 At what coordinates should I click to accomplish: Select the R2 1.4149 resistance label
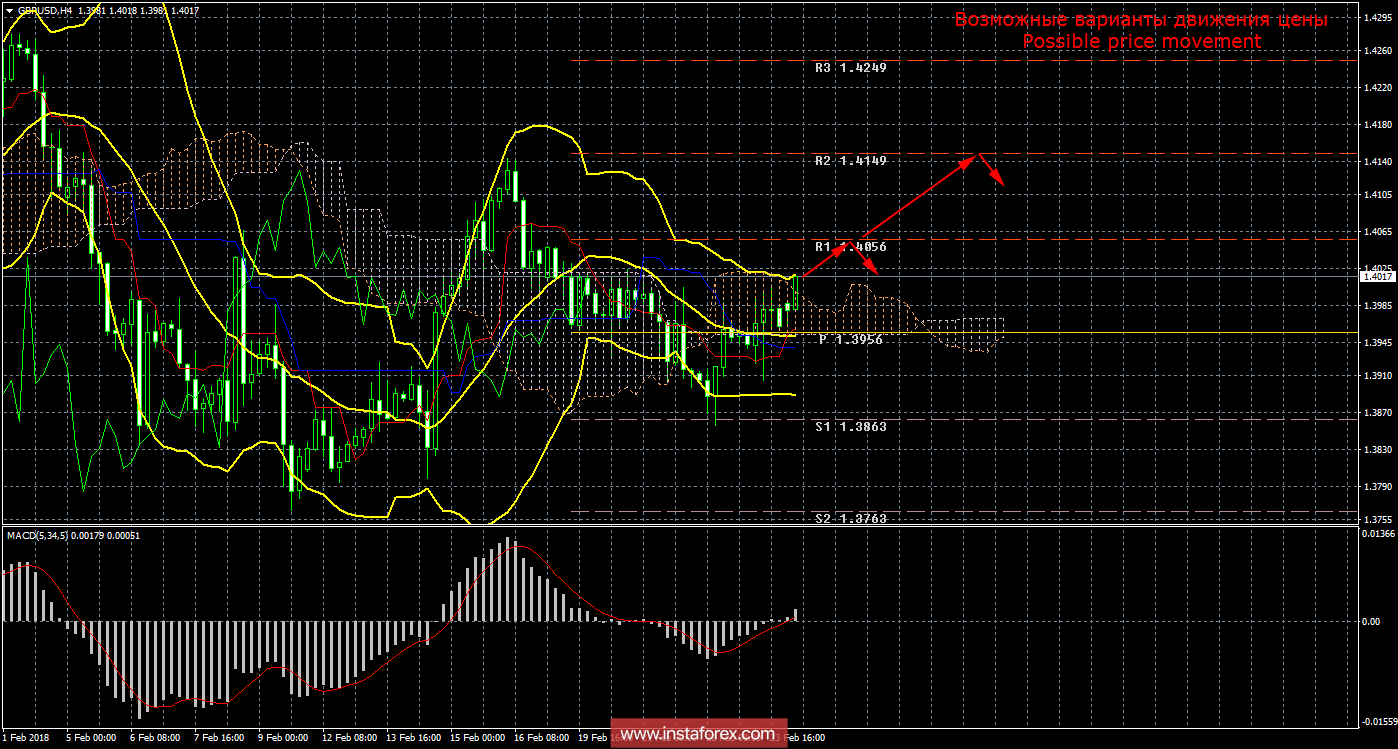[x=850, y=161]
